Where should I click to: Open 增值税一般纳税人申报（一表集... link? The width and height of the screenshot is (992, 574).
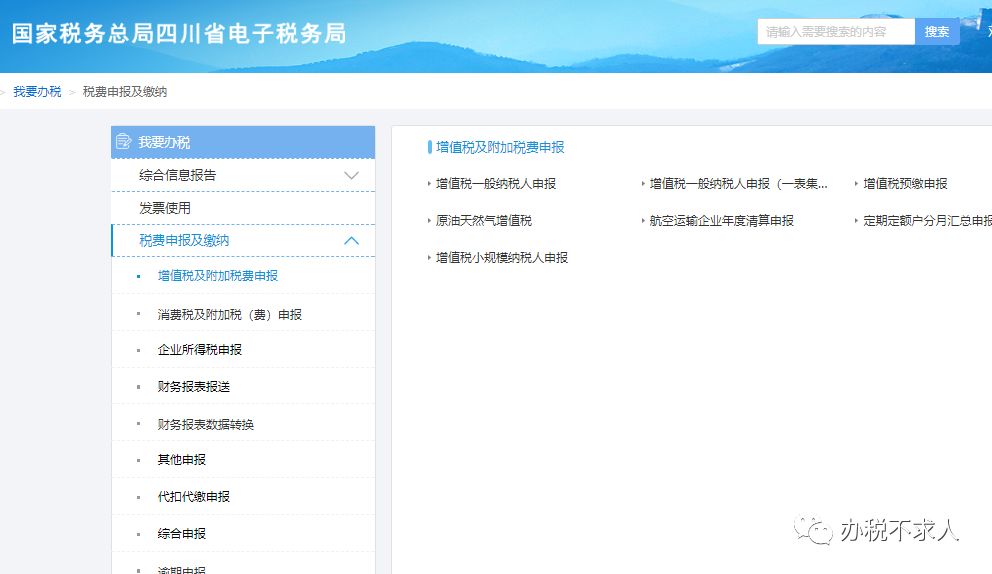738,184
